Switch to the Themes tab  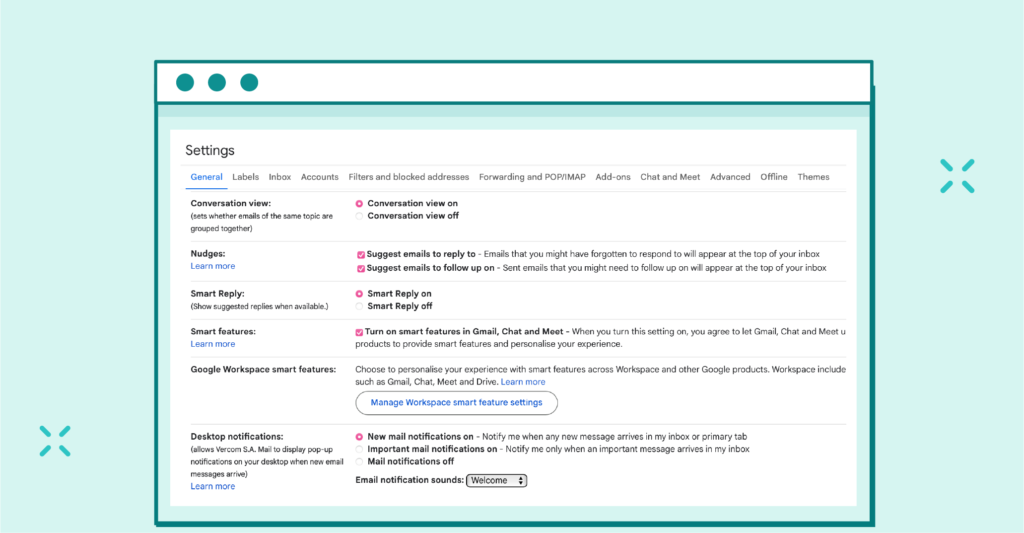[813, 177]
